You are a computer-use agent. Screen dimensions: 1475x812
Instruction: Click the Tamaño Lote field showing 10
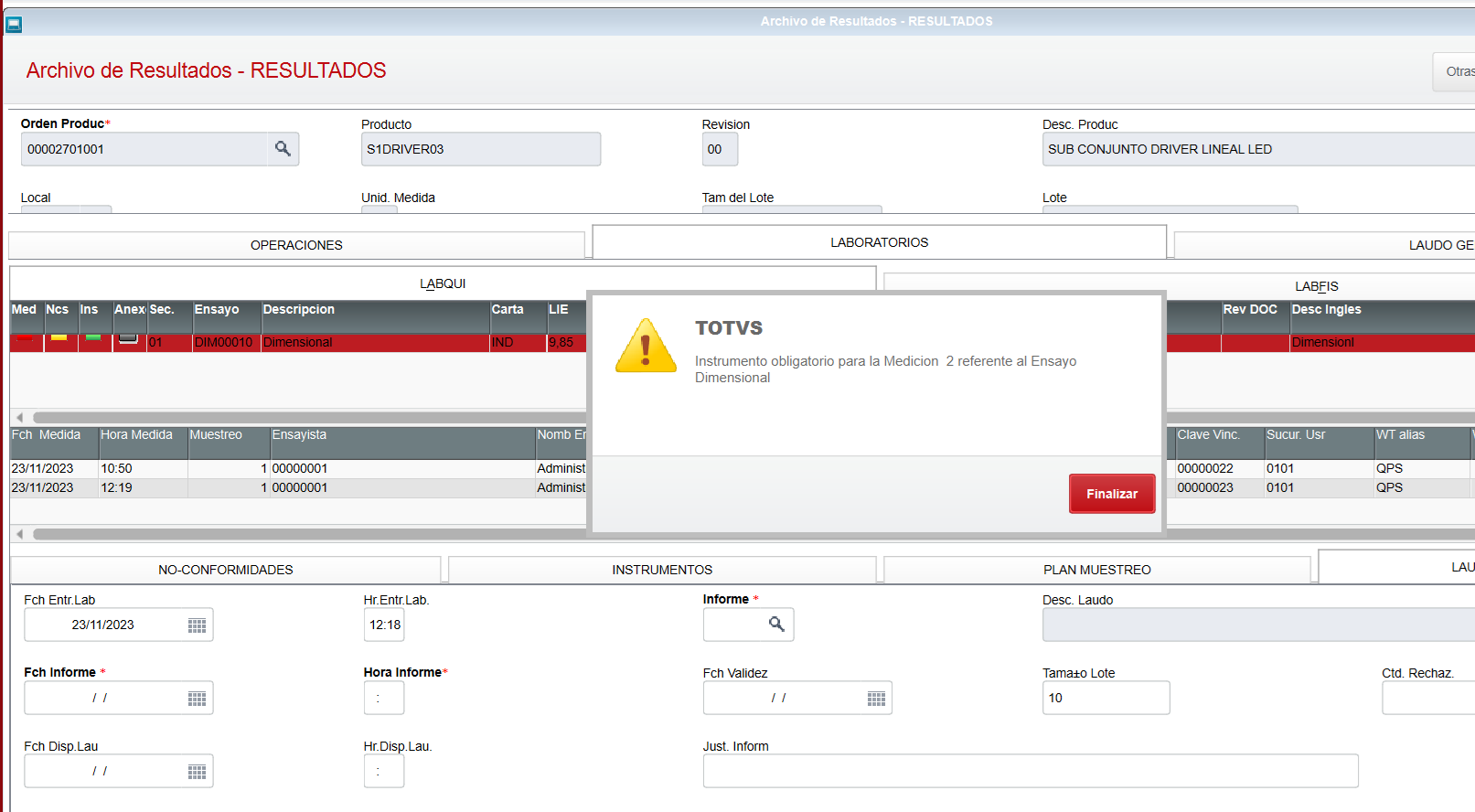tap(1106, 698)
